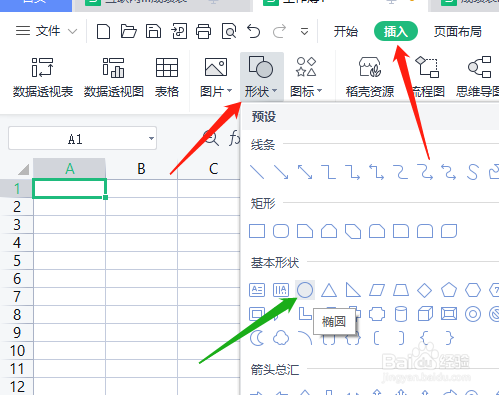The height and width of the screenshot is (395, 499).
Task: Expand the quick access toolbar dropdown
Action: 304,32
